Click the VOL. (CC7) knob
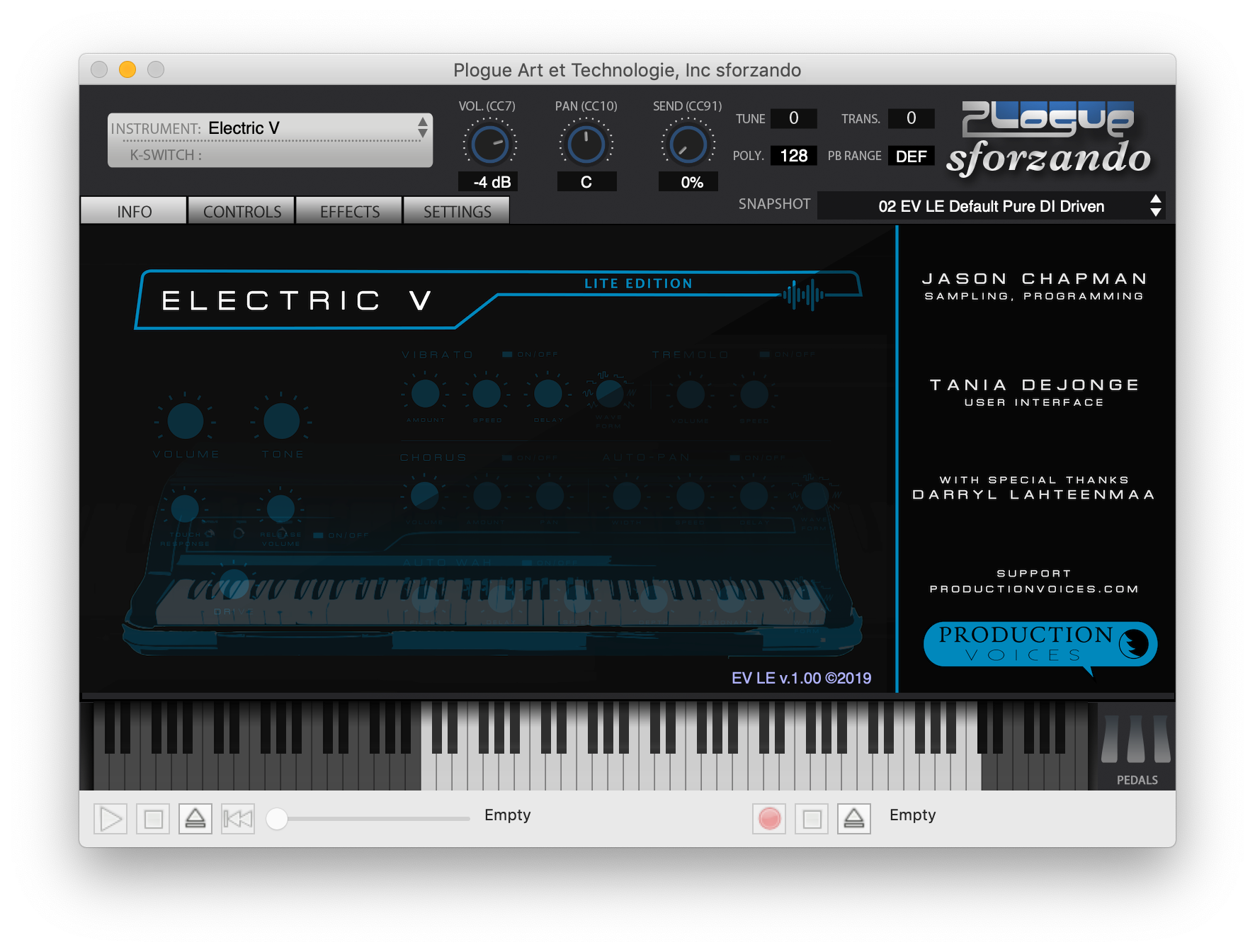 click(490, 144)
